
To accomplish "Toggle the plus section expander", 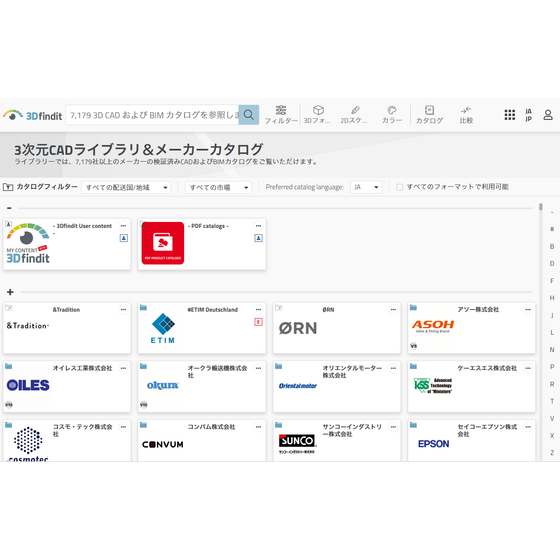I will (x=10, y=292).
